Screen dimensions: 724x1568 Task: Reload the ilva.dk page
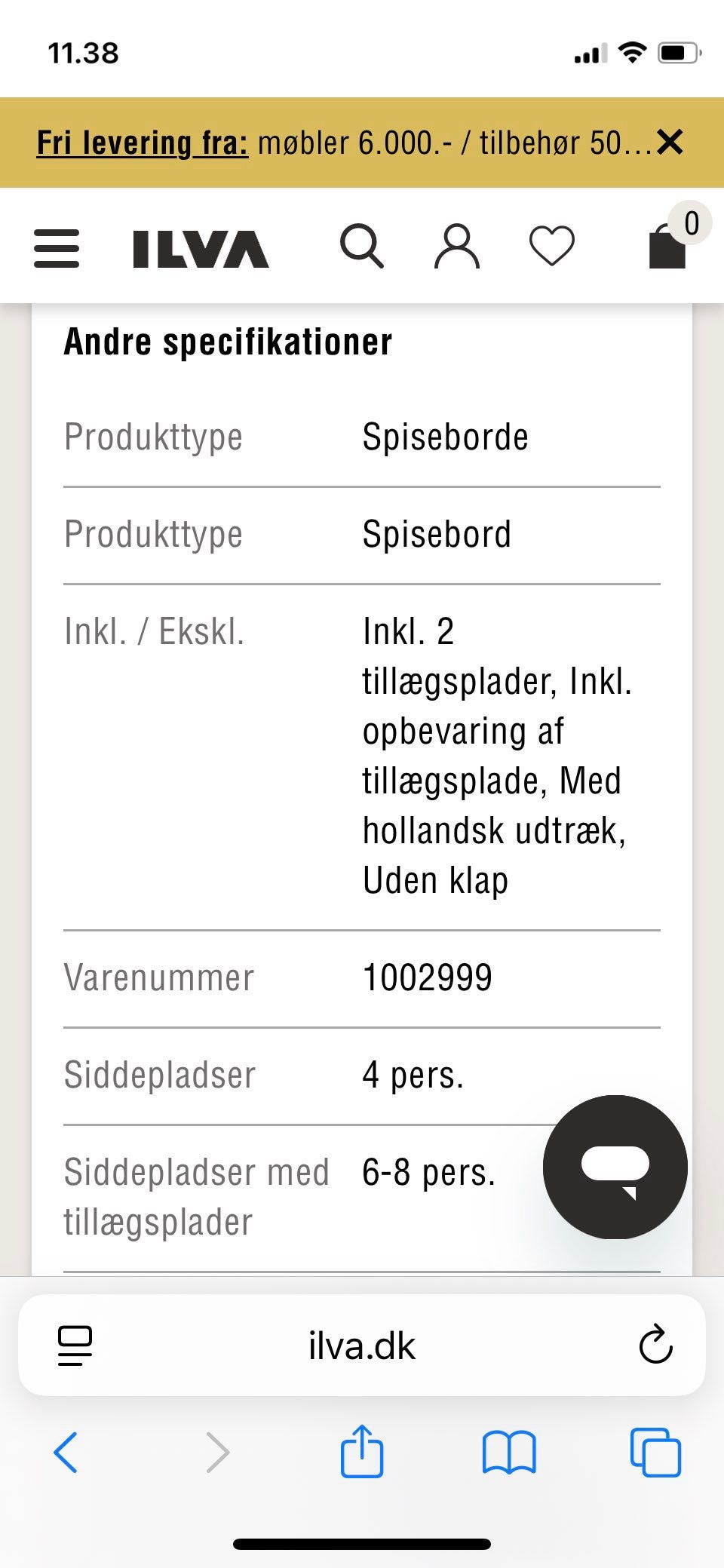coord(655,1348)
